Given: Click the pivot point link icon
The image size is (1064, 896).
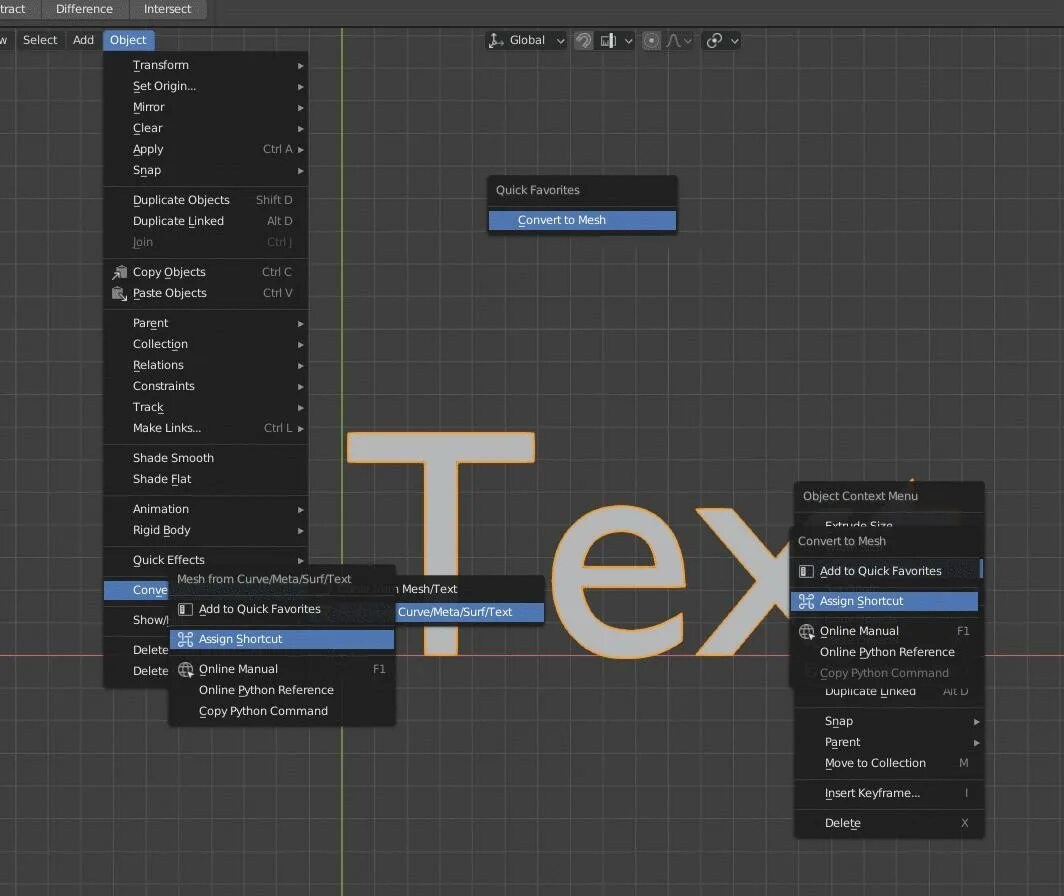Looking at the screenshot, I should (714, 41).
